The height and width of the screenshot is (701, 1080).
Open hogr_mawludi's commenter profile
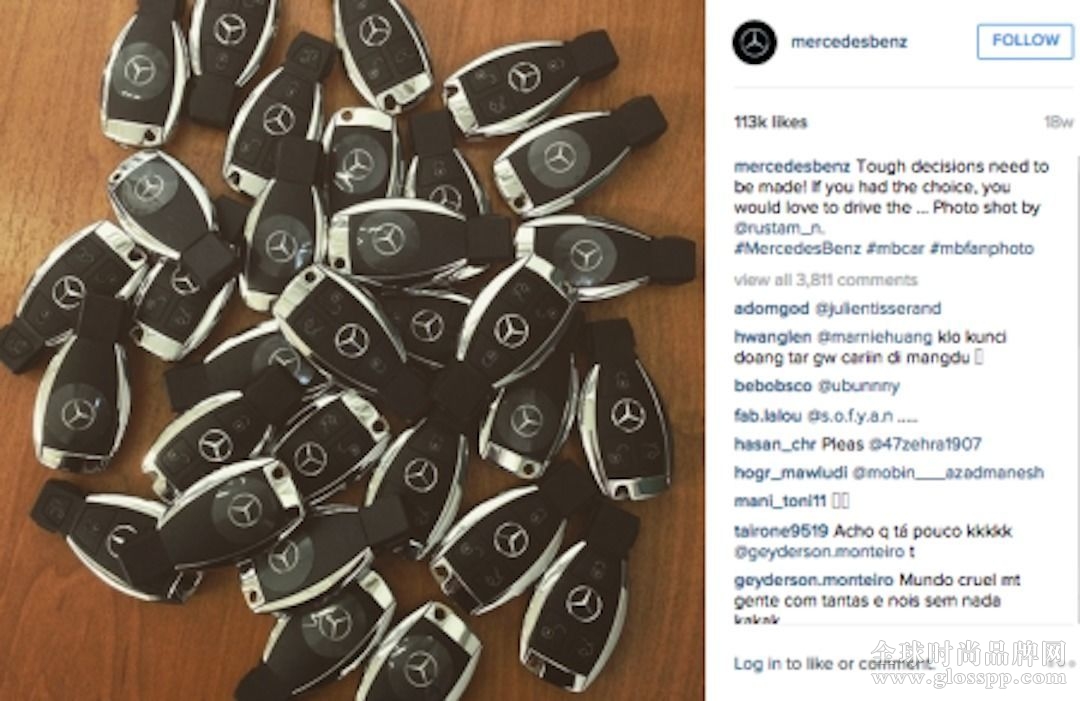click(791, 473)
